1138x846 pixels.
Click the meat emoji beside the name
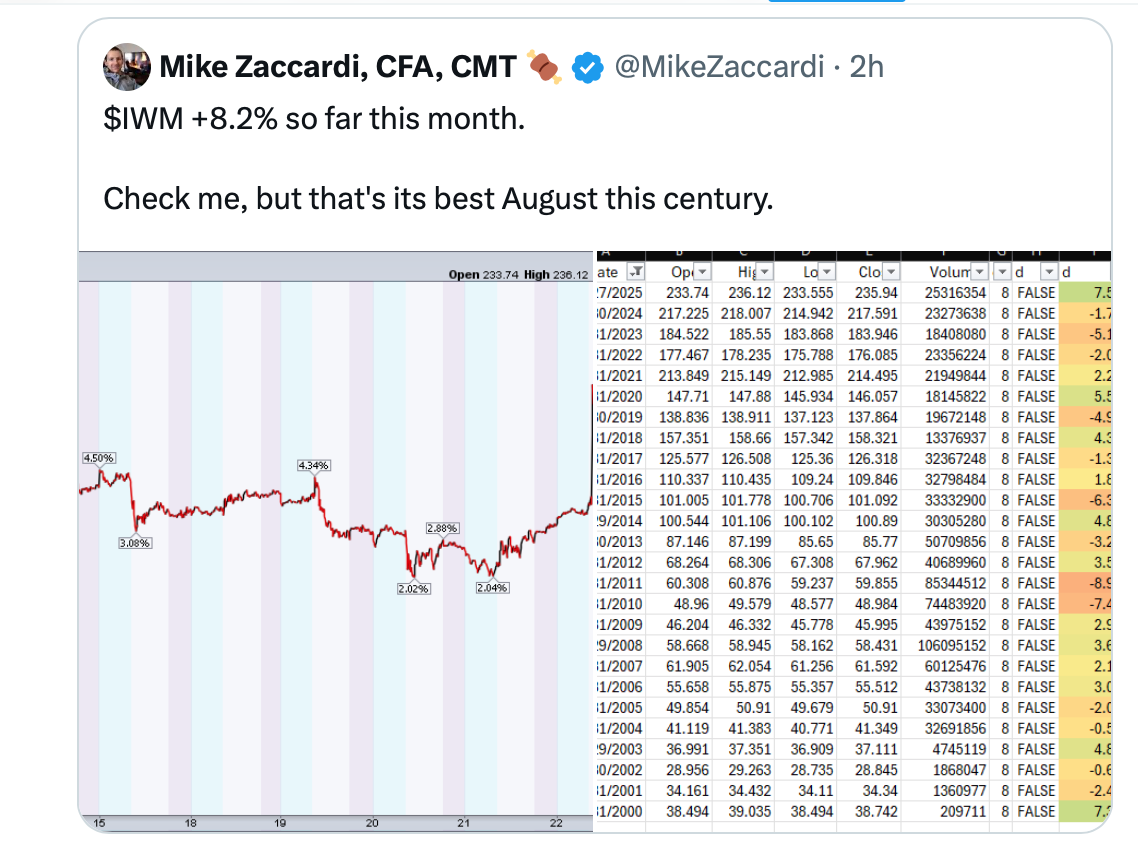pyautogui.click(x=545, y=67)
